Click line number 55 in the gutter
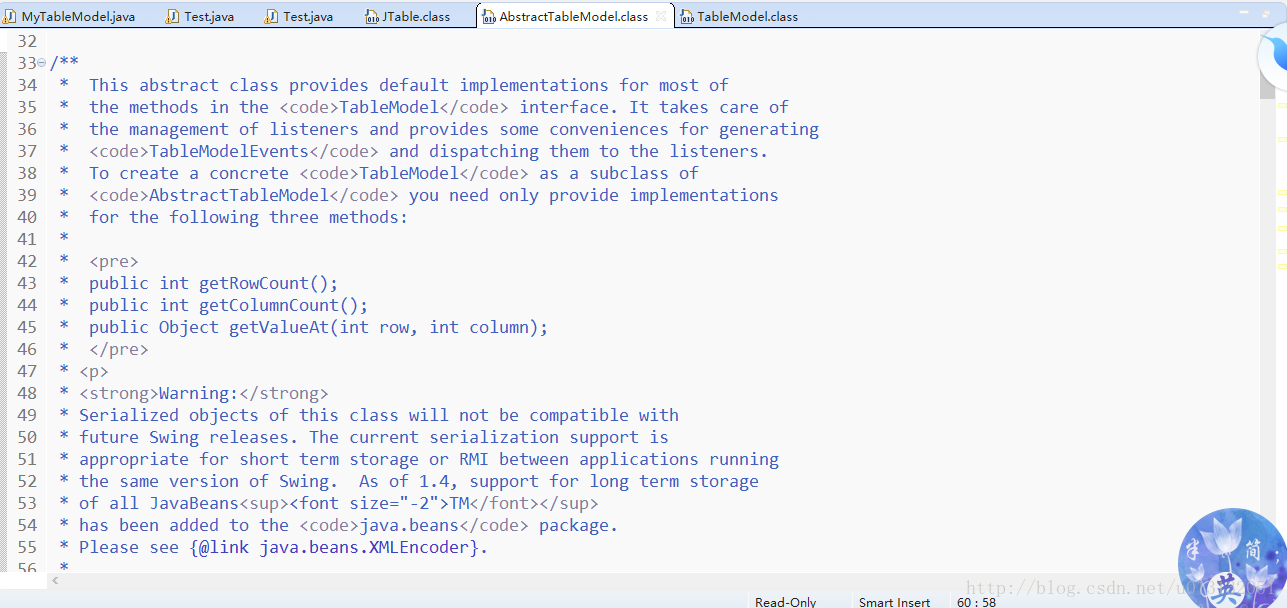 tap(27, 547)
